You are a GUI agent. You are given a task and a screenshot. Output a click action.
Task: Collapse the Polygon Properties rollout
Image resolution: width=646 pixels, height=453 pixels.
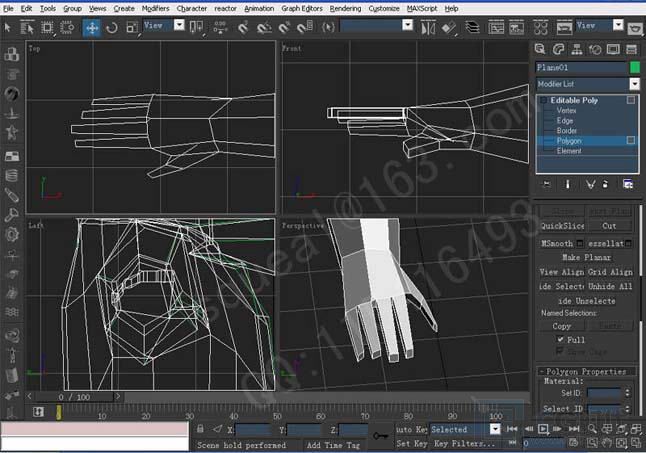[x=587, y=371]
